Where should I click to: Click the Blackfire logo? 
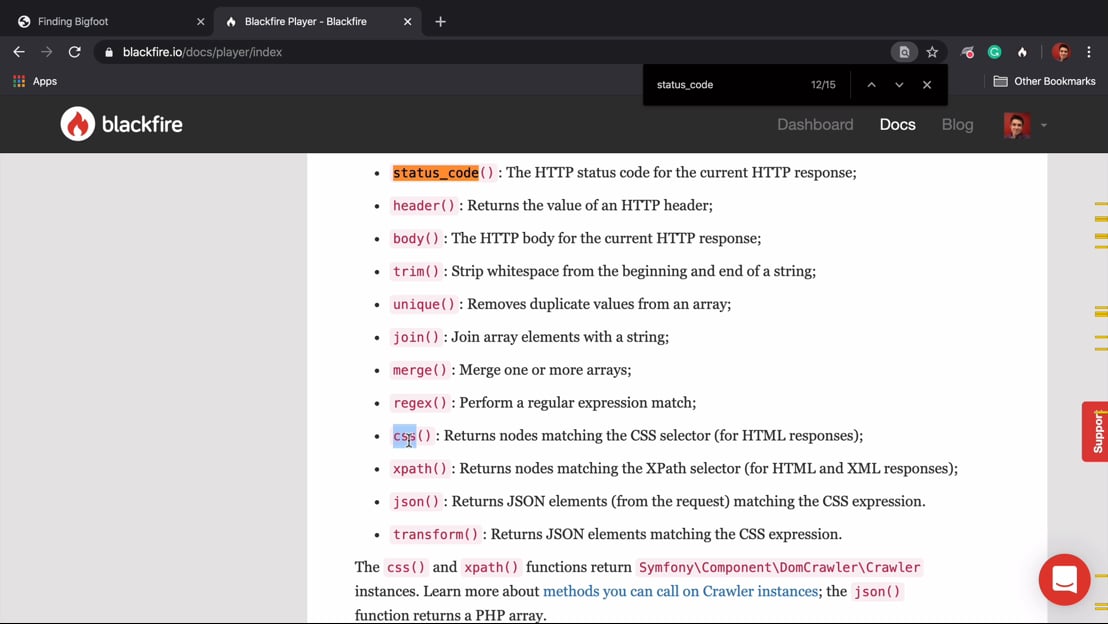click(x=122, y=124)
